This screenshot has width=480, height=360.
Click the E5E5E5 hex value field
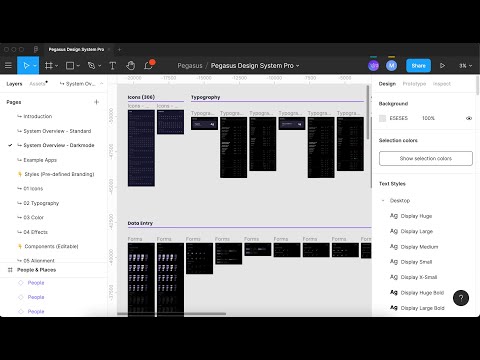coord(398,118)
